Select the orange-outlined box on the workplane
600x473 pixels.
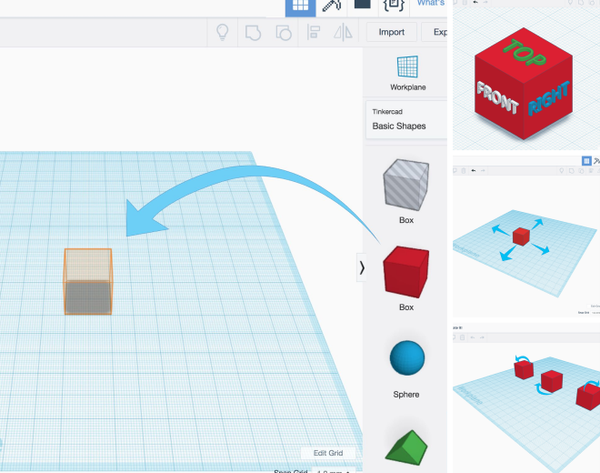pos(88,282)
